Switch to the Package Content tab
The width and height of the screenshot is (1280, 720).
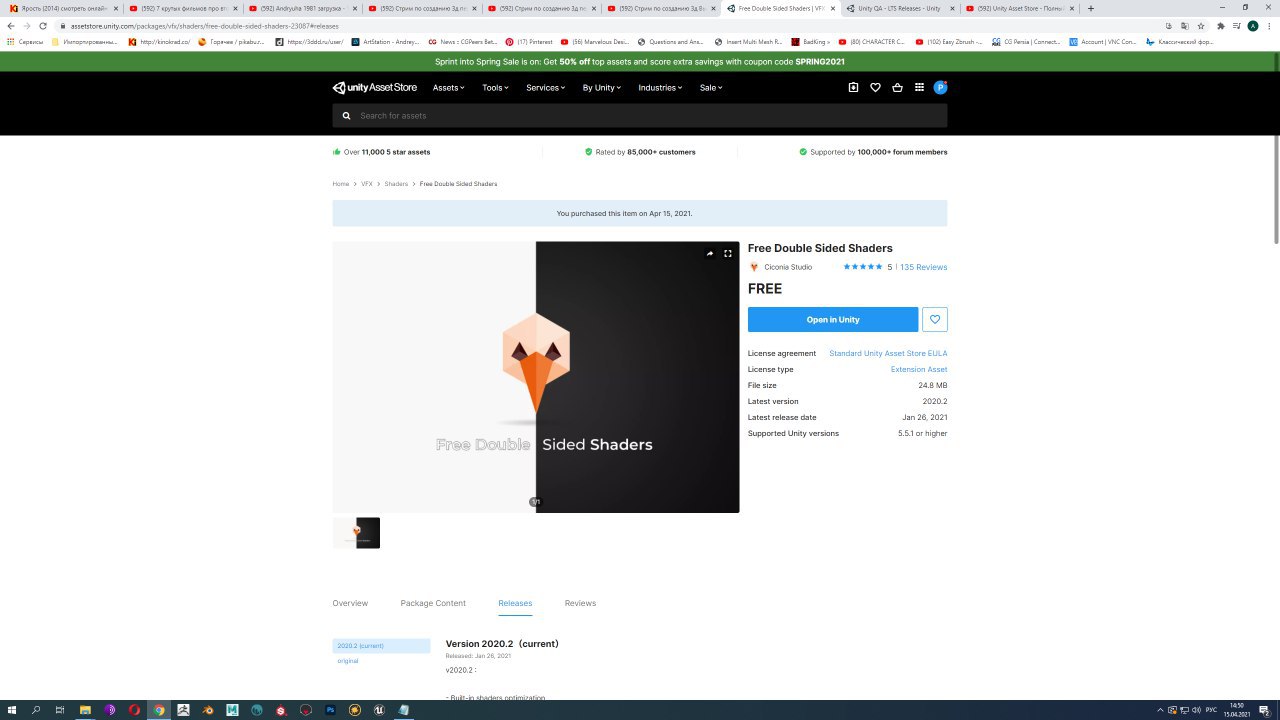433,603
